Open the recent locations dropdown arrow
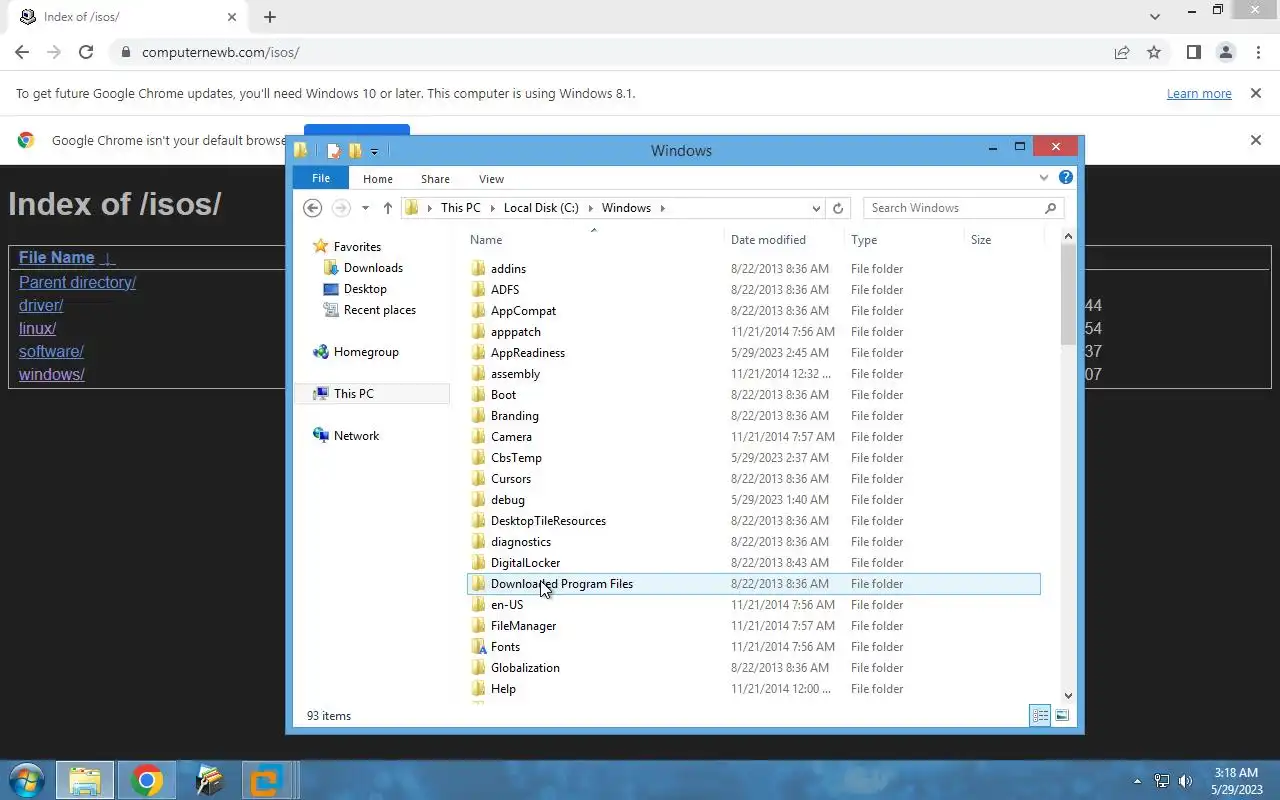Screen dimensions: 1280x800 click(x=365, y=208)
